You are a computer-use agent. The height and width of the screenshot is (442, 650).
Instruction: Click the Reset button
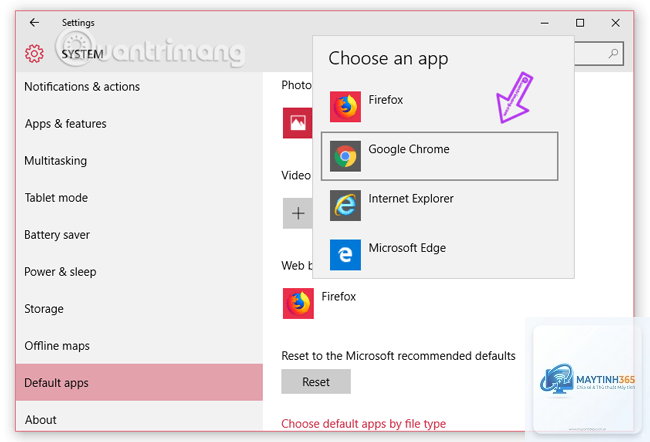point(316,381)
